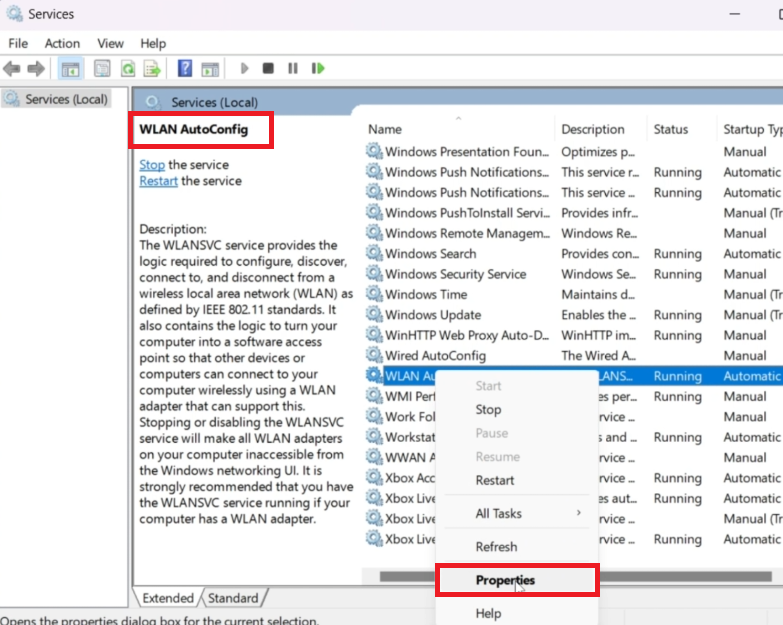This screenshot has height=625, width=783.
Task: Click the Export List toolbar icon
Action: [x=152, y=69]
